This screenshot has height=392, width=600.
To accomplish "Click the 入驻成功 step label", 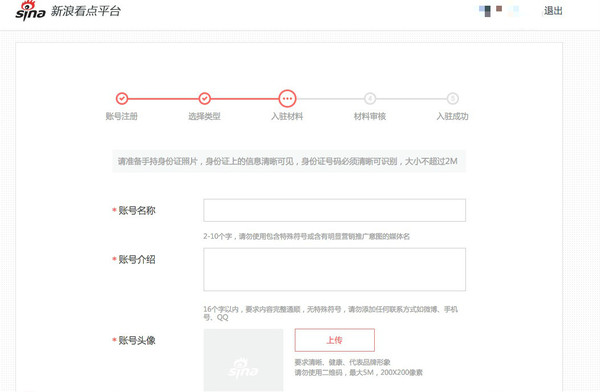I will (x=453, y=116).
